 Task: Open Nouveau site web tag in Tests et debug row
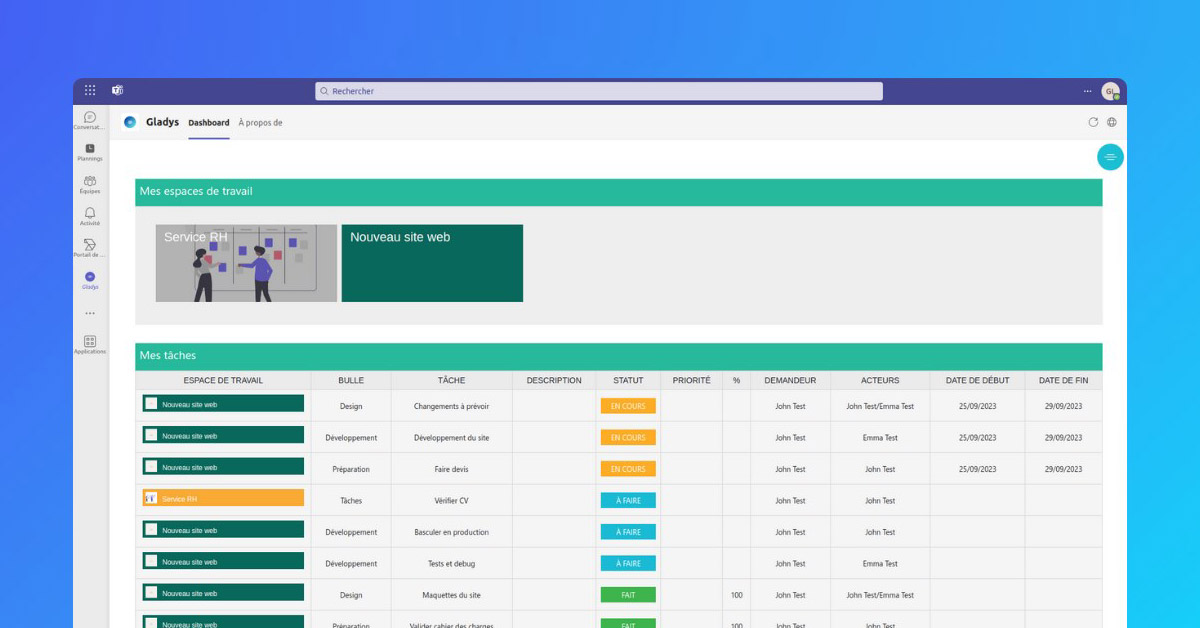tap(223, 561)
